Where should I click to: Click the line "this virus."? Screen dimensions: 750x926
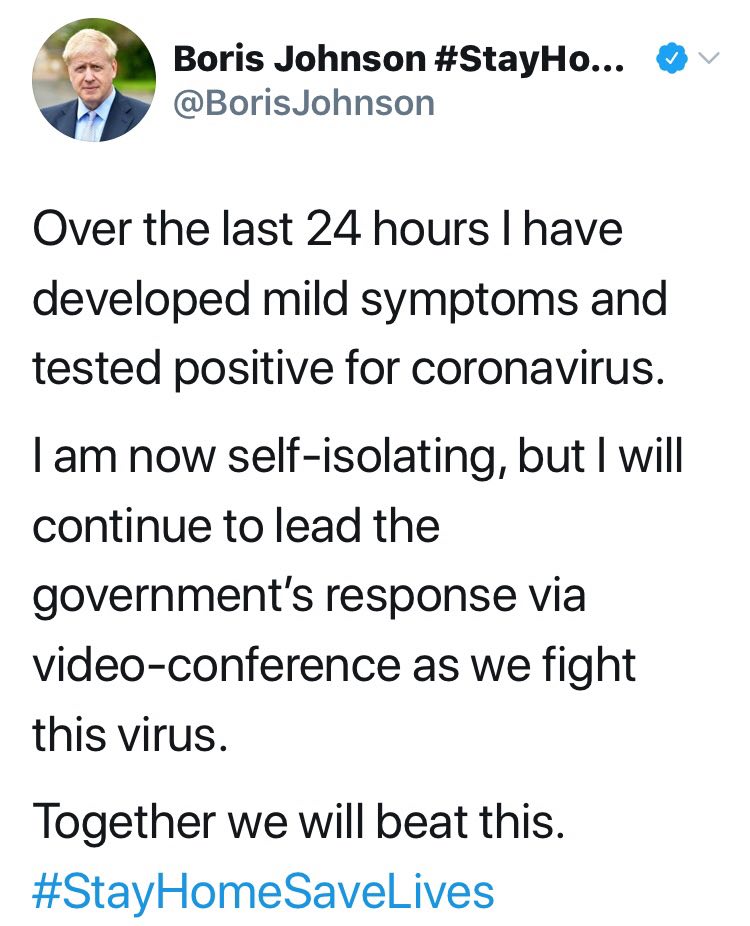(124, 733)
